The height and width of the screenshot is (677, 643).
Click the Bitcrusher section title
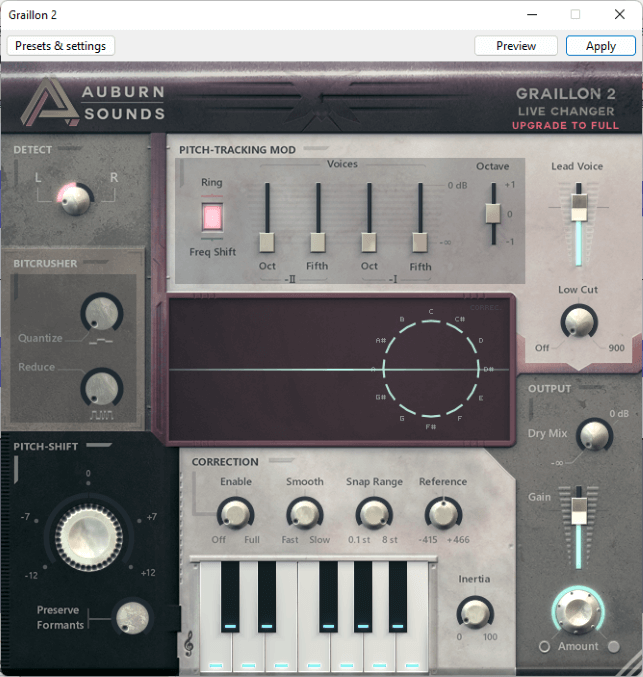pos(45,263)
